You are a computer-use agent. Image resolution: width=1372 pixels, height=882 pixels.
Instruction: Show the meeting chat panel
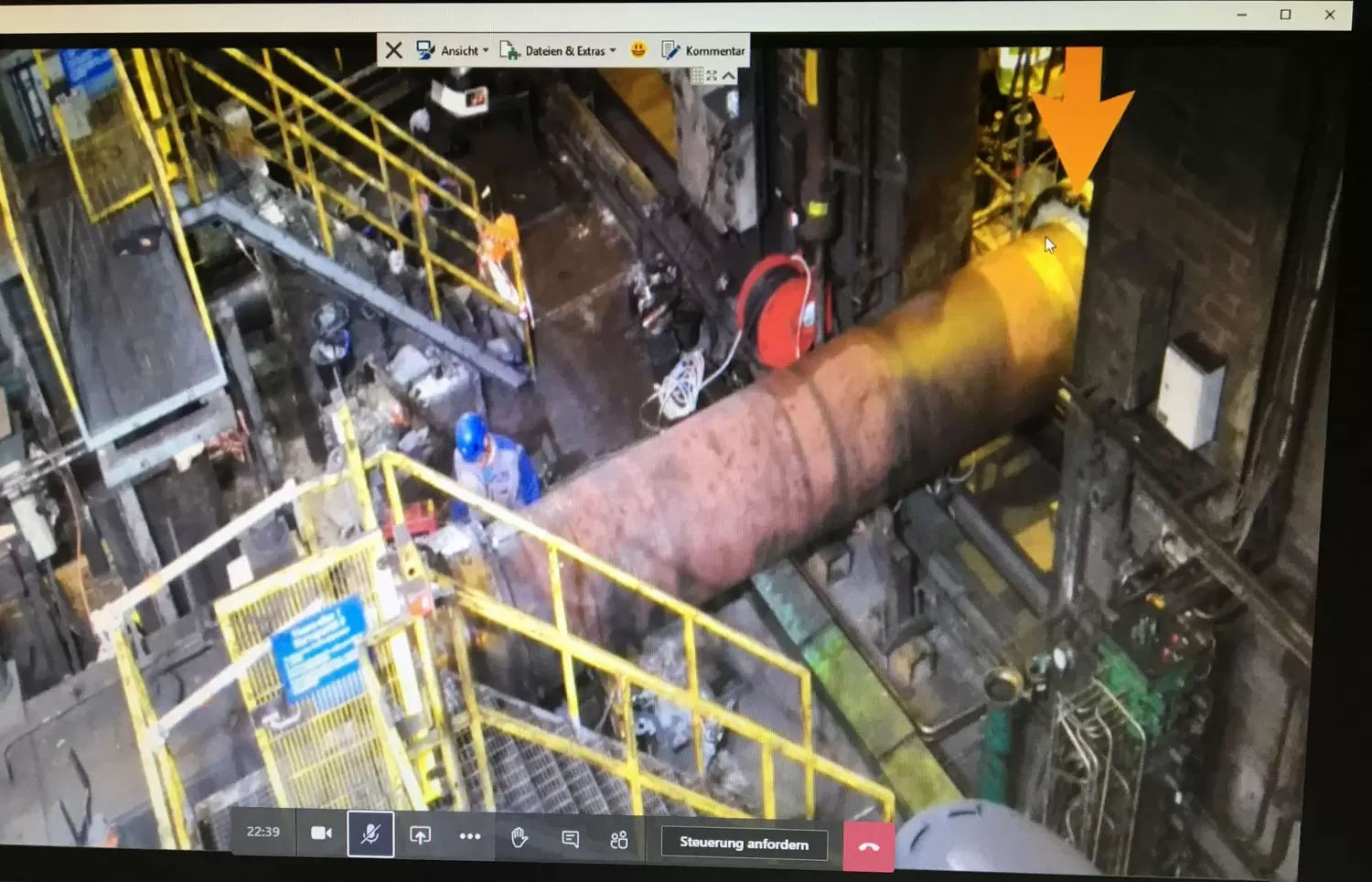pyautogui.click(x=570, y=839)
